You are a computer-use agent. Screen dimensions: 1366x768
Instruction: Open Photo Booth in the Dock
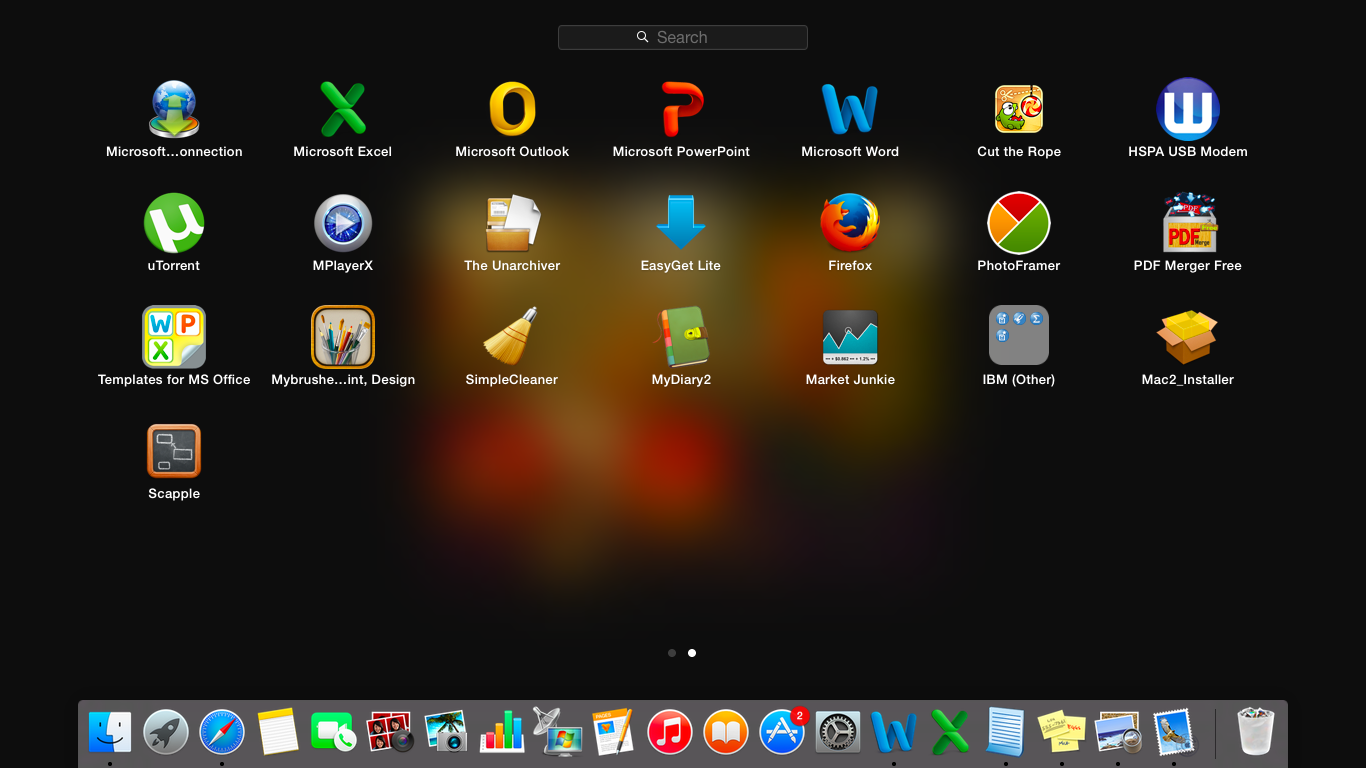(x=390, y=732)
